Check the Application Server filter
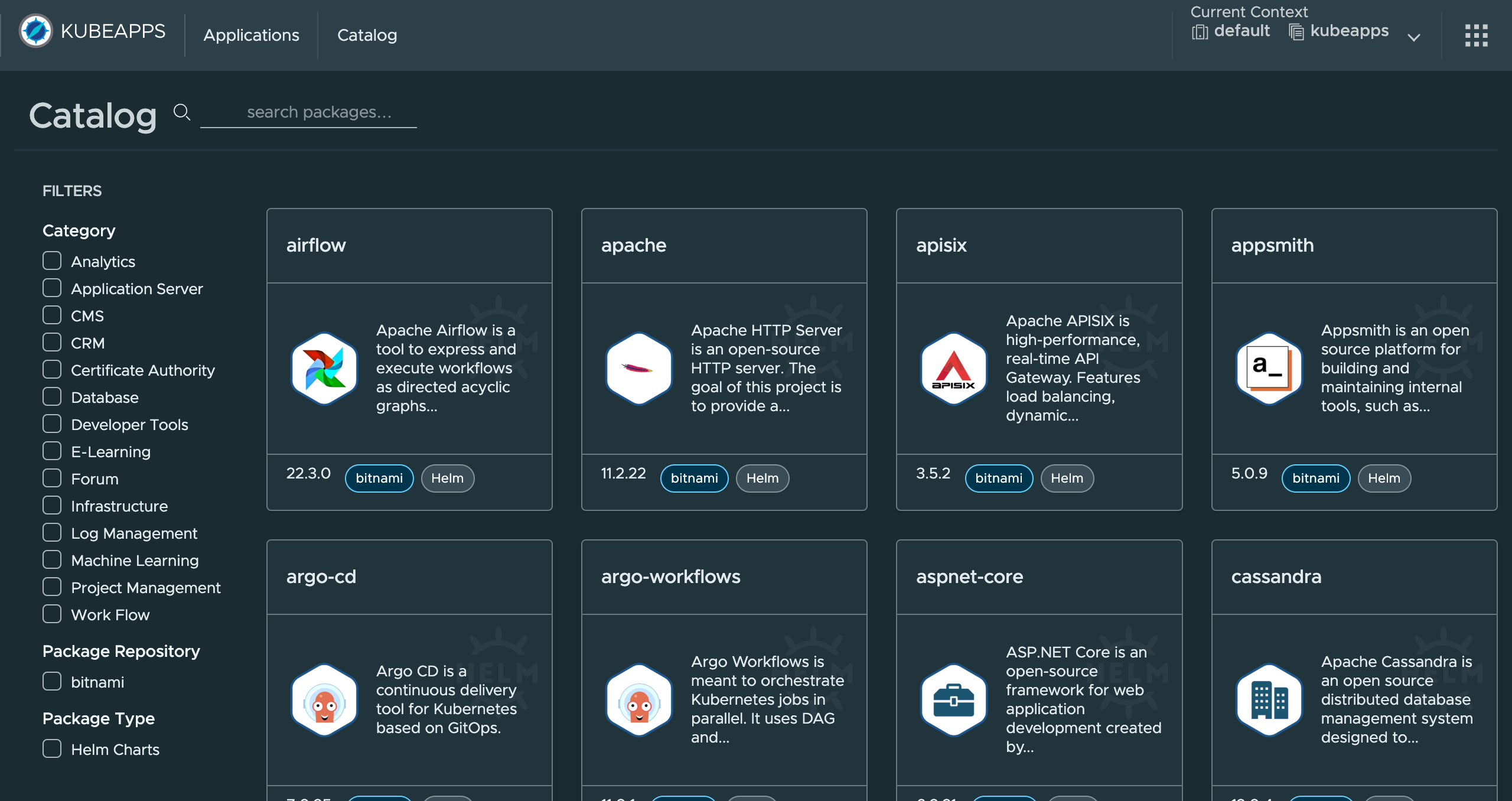 click(52, 288)
